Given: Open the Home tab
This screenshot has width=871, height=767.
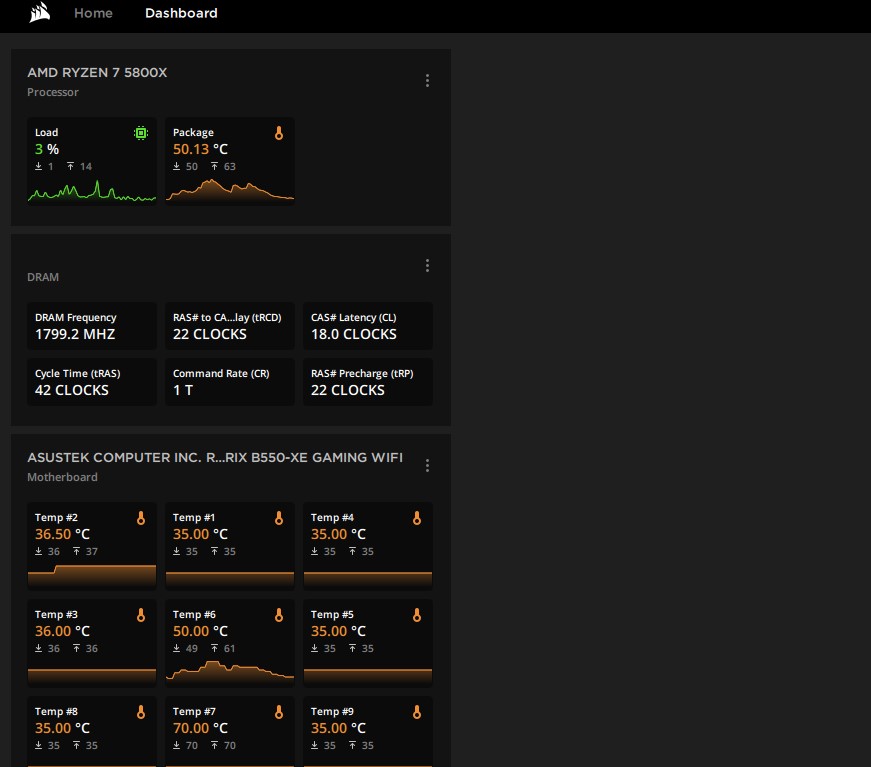Looking at the screenshot, I should [x=93, y=13].
